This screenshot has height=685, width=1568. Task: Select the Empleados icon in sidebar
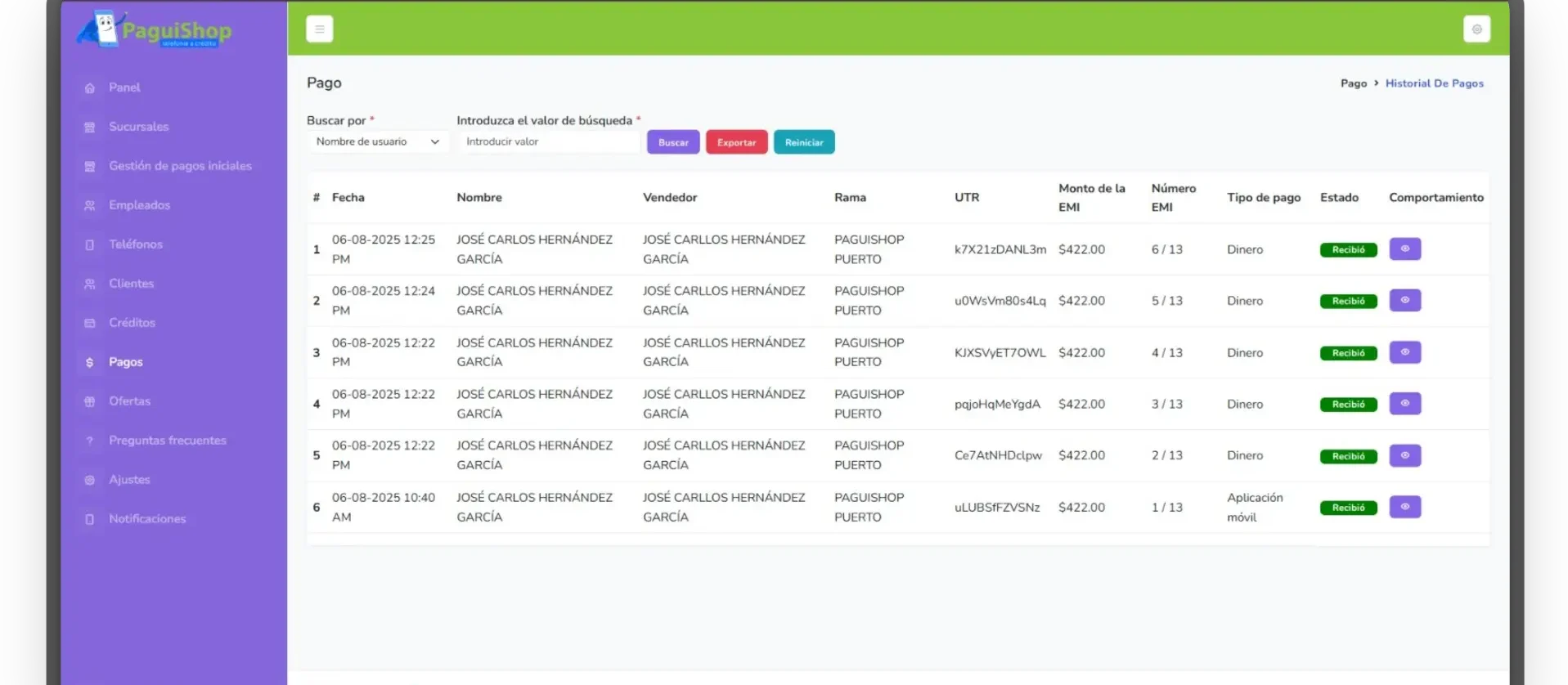90,206
